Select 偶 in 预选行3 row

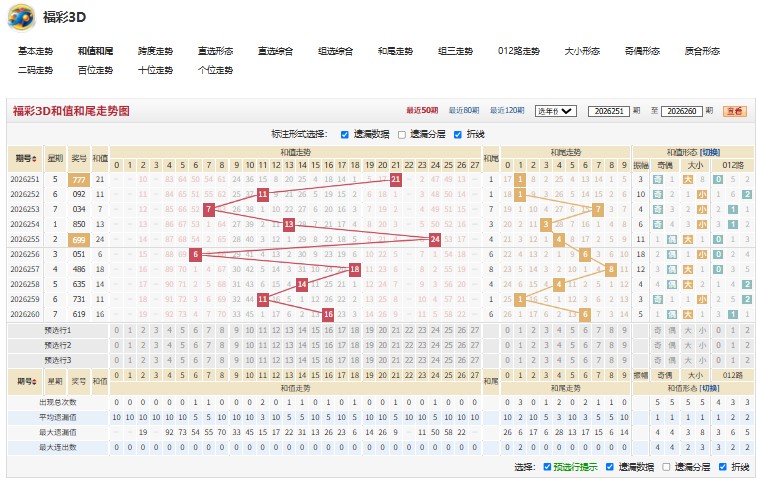(x=672, y=361)
